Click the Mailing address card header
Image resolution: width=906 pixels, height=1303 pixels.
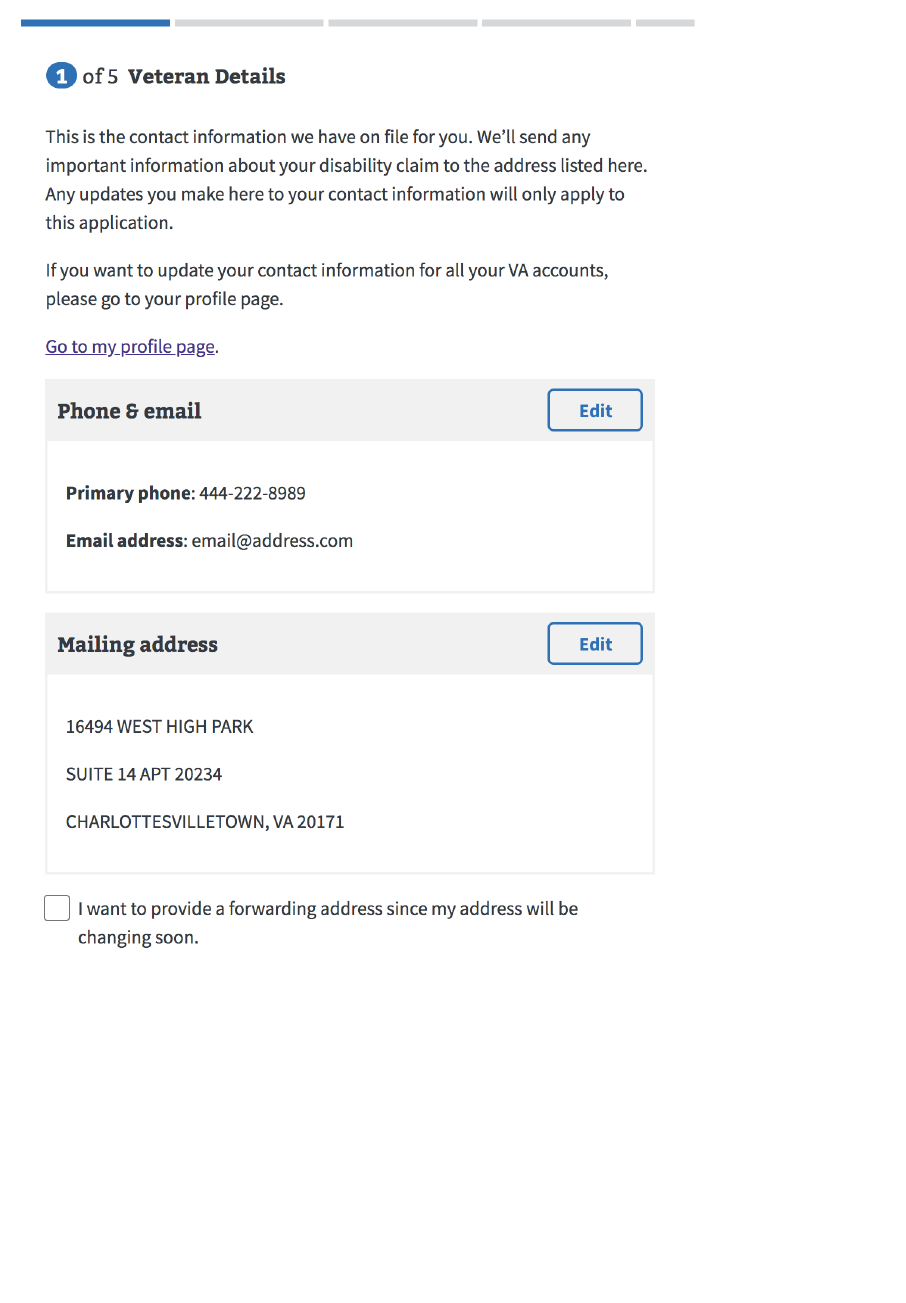click(138, 645)
